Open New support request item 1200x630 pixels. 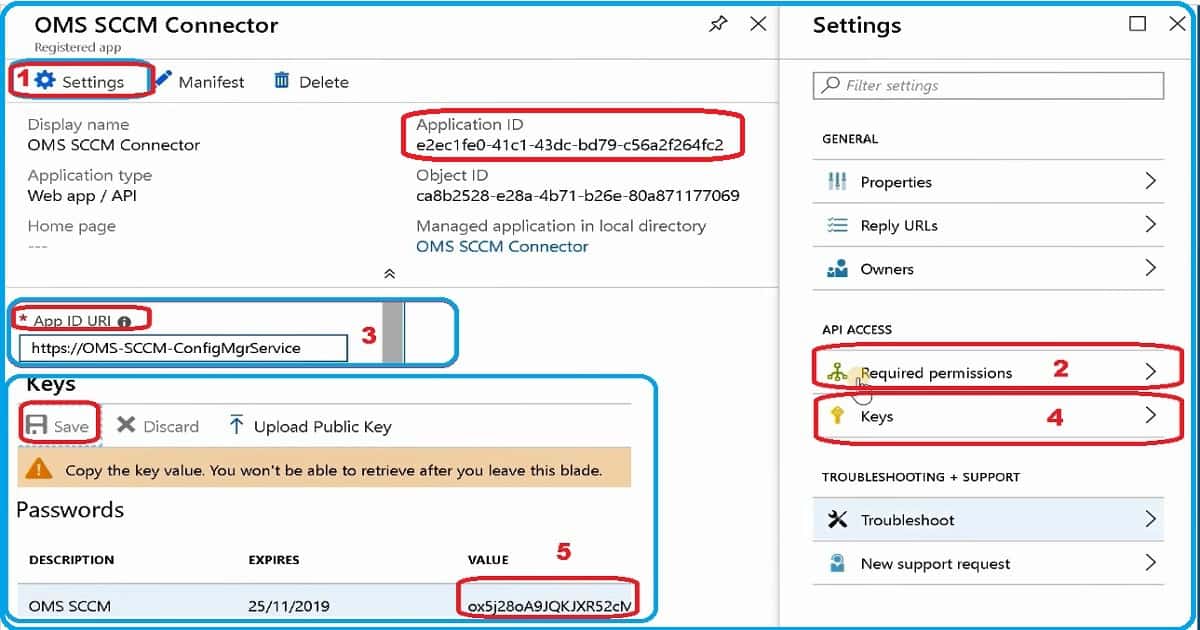coord(988,563)
